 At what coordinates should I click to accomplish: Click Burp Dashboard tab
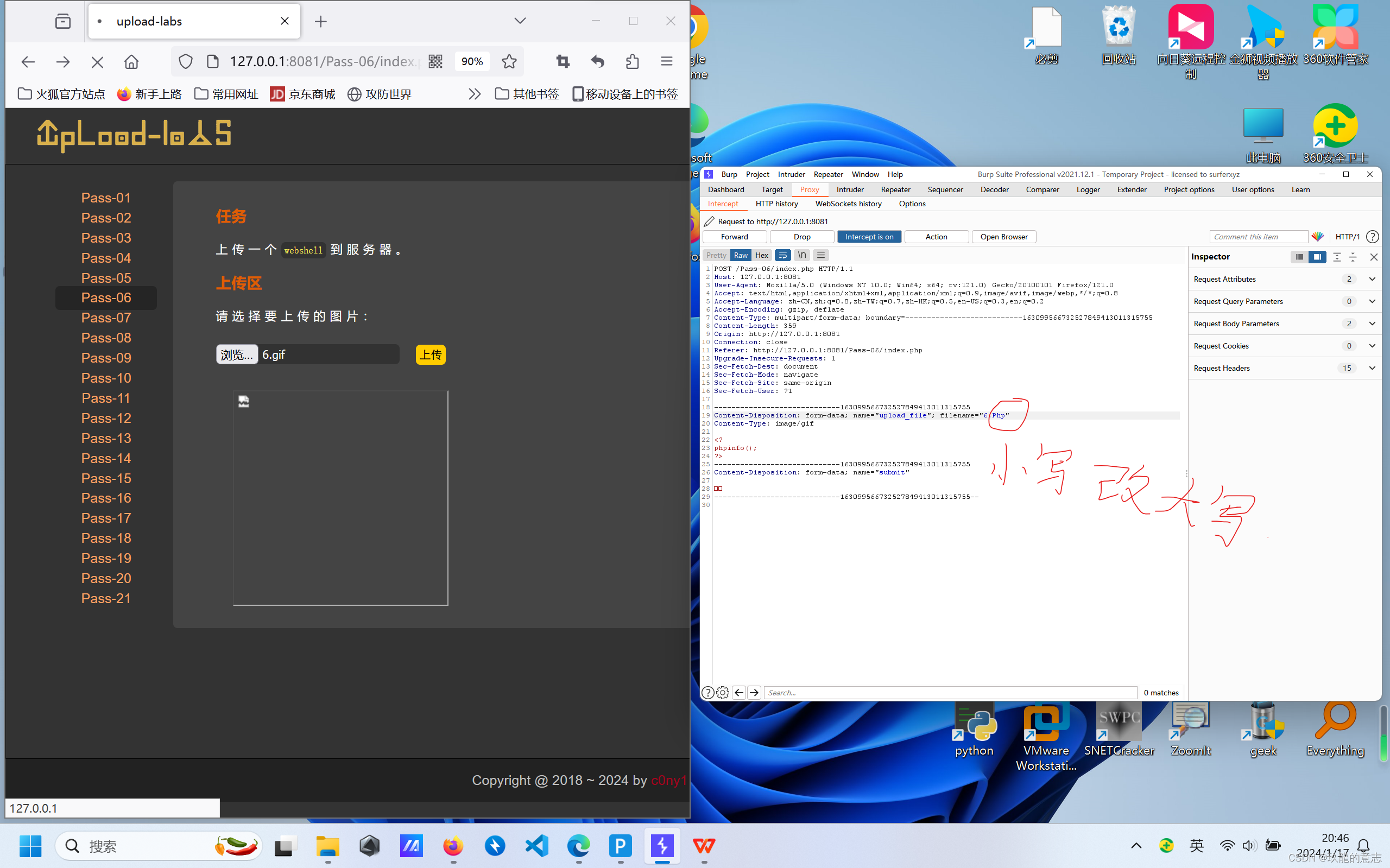[726, 189]
